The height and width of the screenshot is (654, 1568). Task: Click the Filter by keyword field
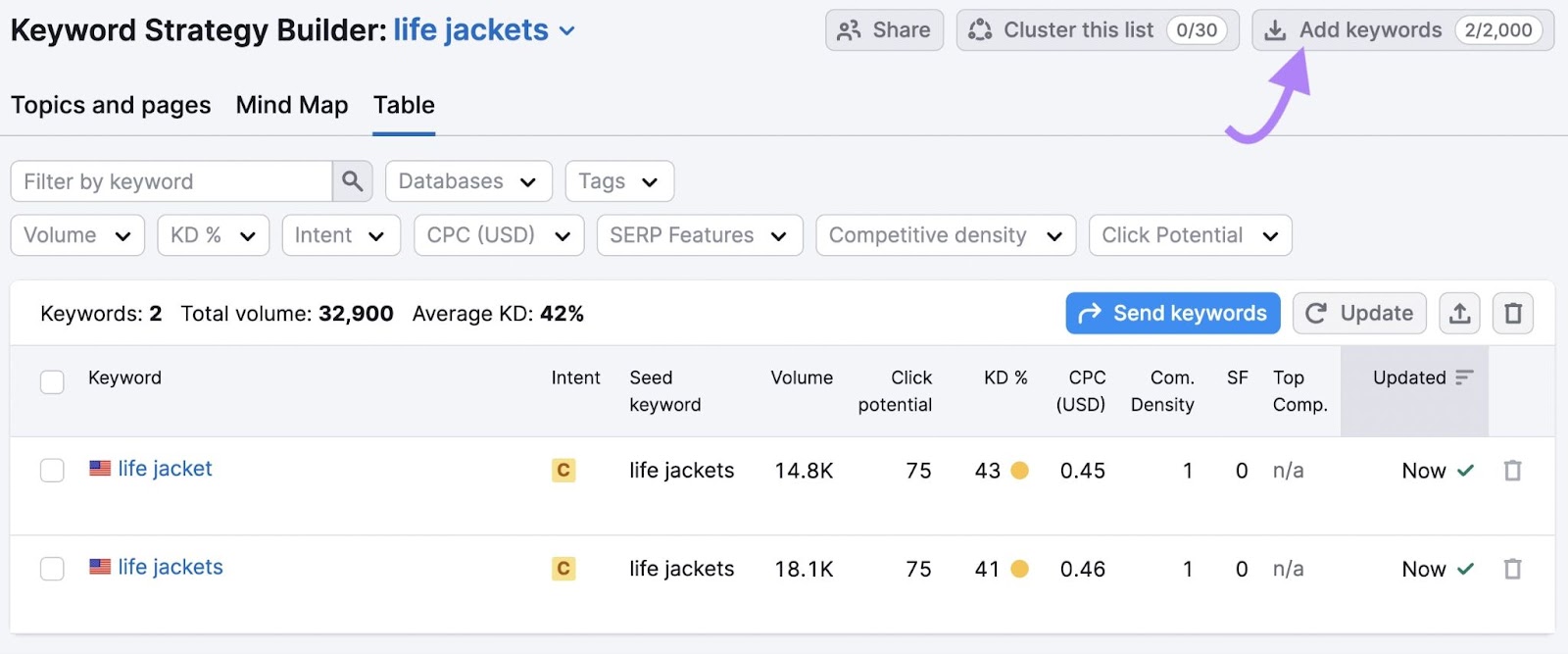tap(171, 181)
